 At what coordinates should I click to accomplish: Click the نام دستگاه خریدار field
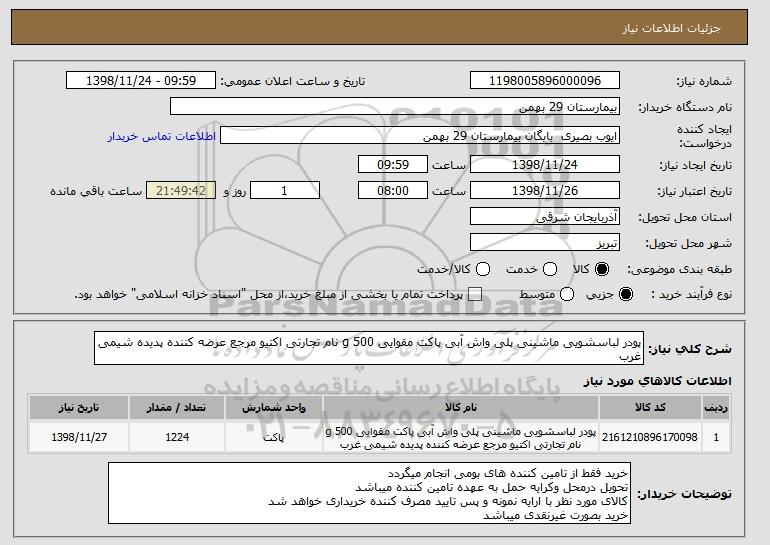pos(395,107)
